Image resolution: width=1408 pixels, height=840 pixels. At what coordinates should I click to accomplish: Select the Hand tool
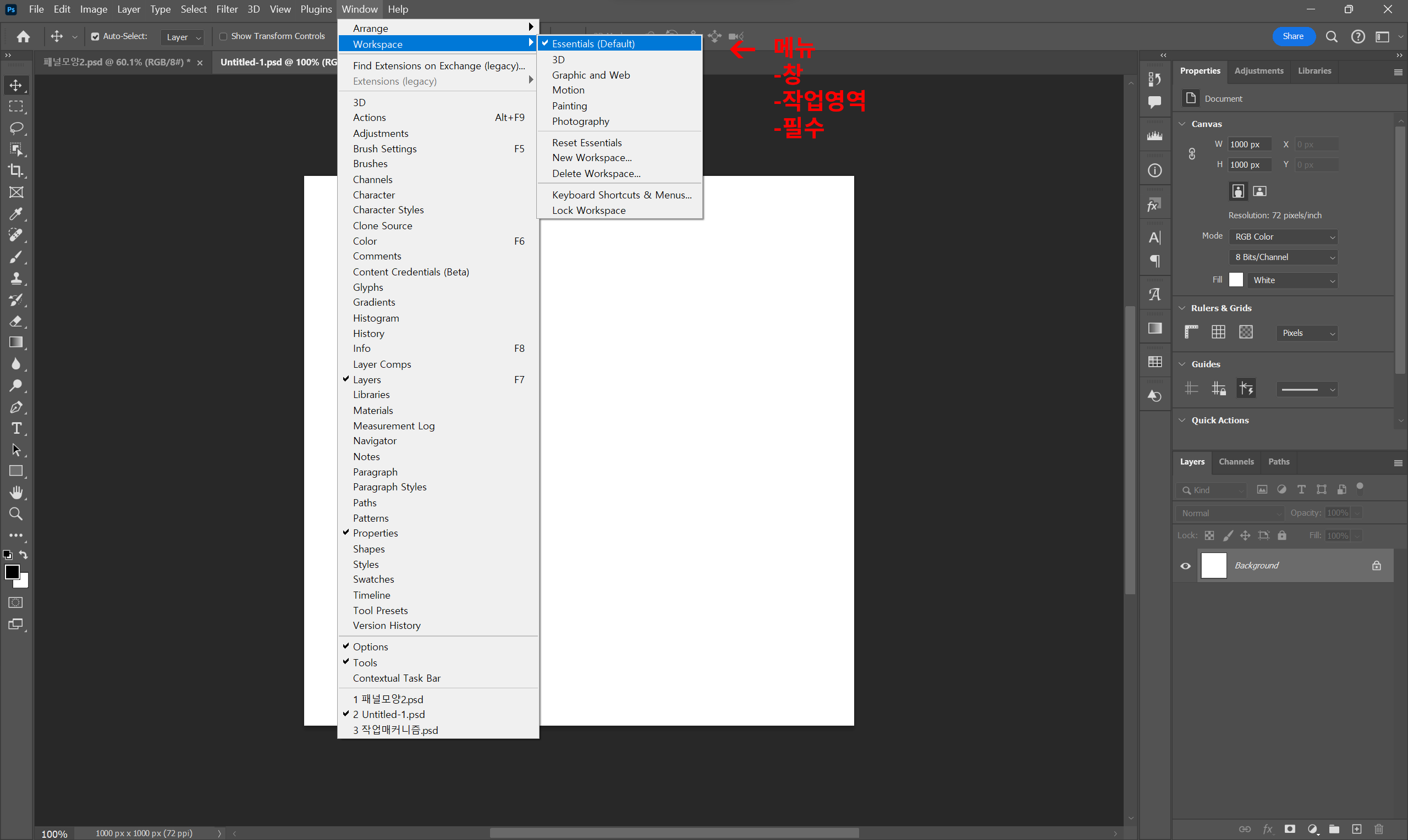point(16,493)
